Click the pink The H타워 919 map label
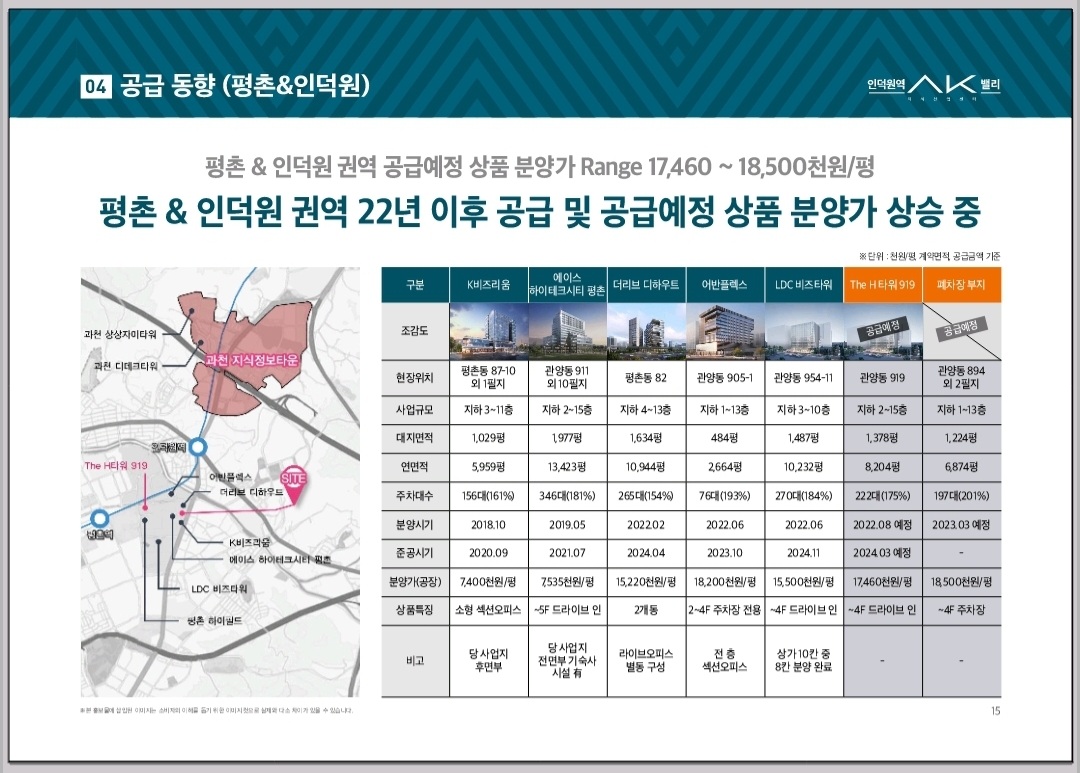This screenshot has height=773, width=1080. click(x=116, y=466)
